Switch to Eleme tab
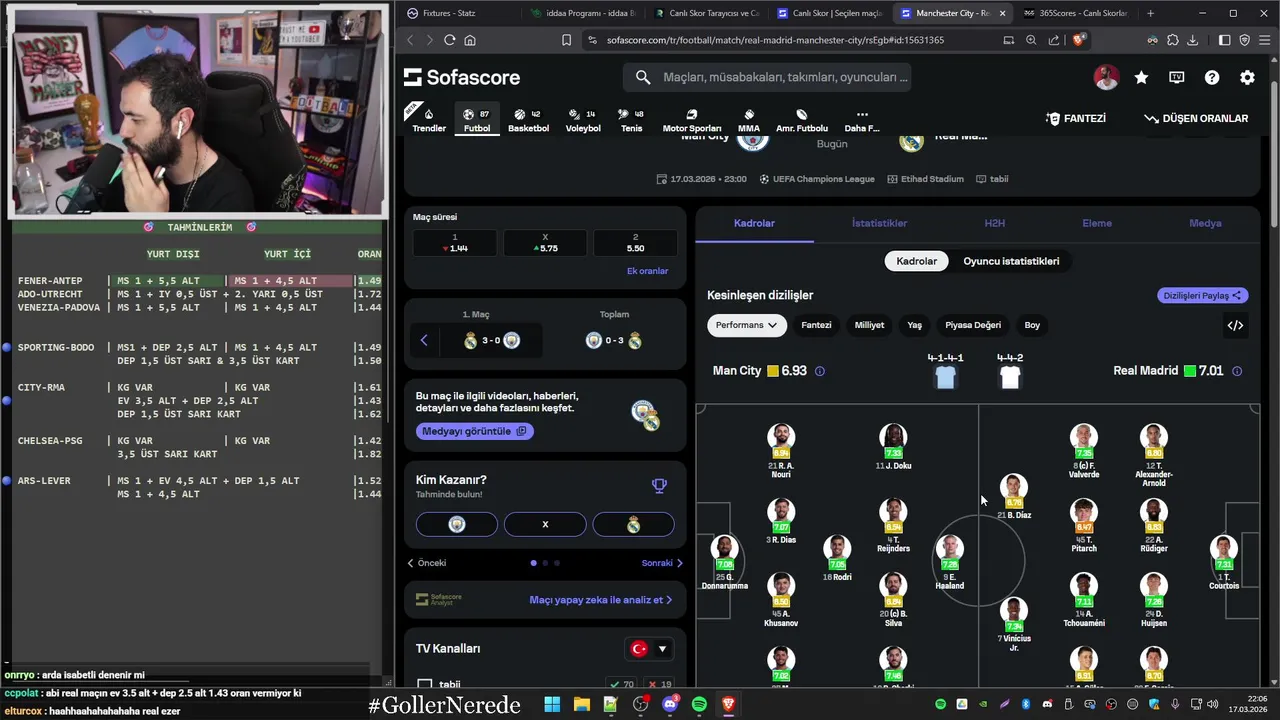 click(x=1097, y=223)
